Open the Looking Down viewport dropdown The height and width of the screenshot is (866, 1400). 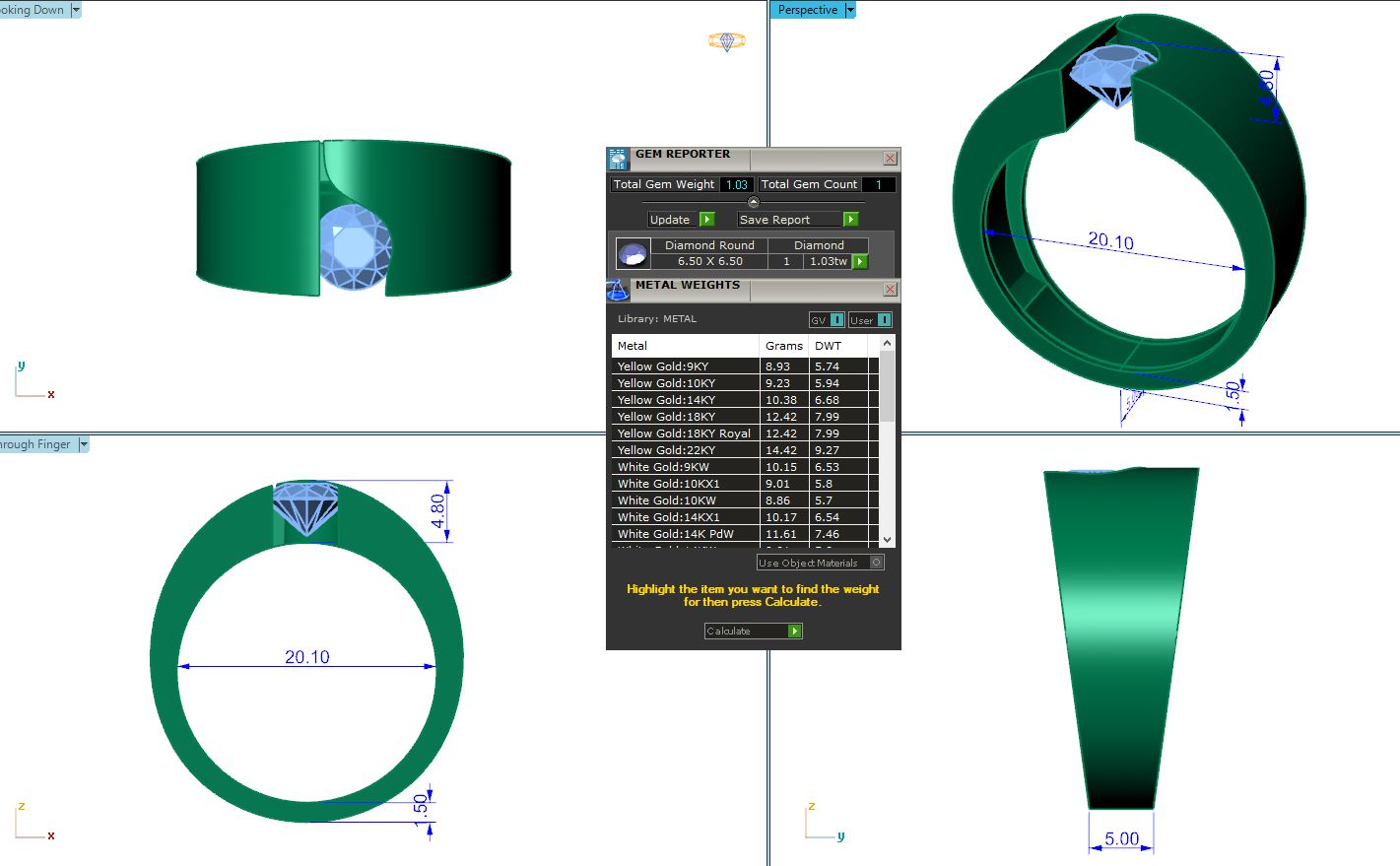[x=76, y=10]
